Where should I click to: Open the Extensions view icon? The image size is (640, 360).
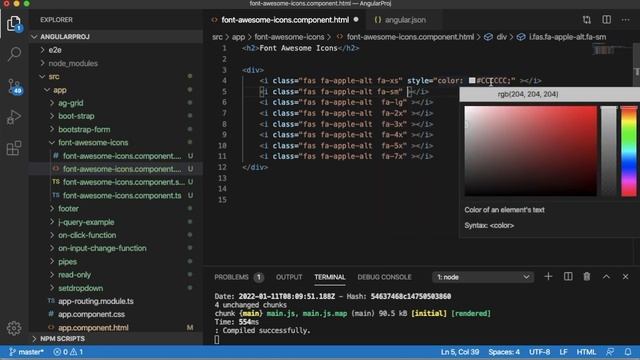click(14, 148)
